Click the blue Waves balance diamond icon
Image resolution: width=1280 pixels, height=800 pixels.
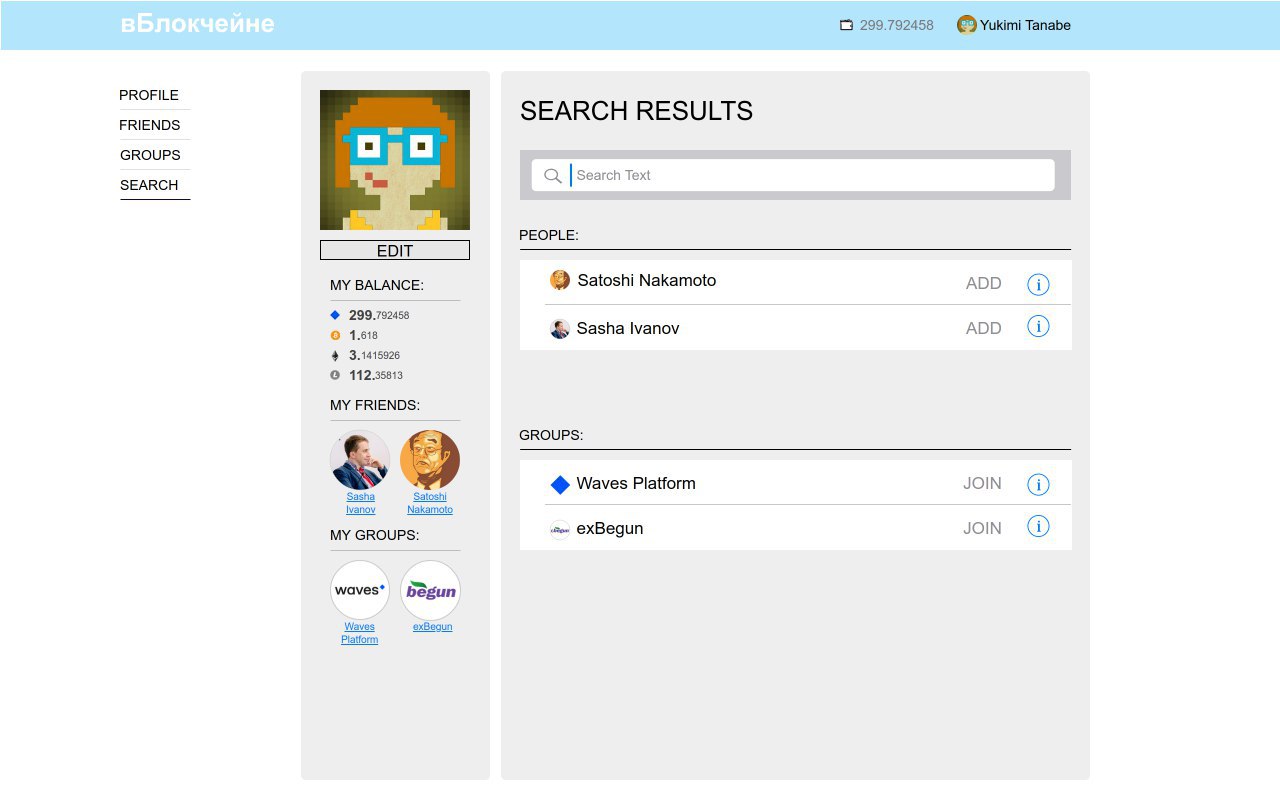coord(335,315)
